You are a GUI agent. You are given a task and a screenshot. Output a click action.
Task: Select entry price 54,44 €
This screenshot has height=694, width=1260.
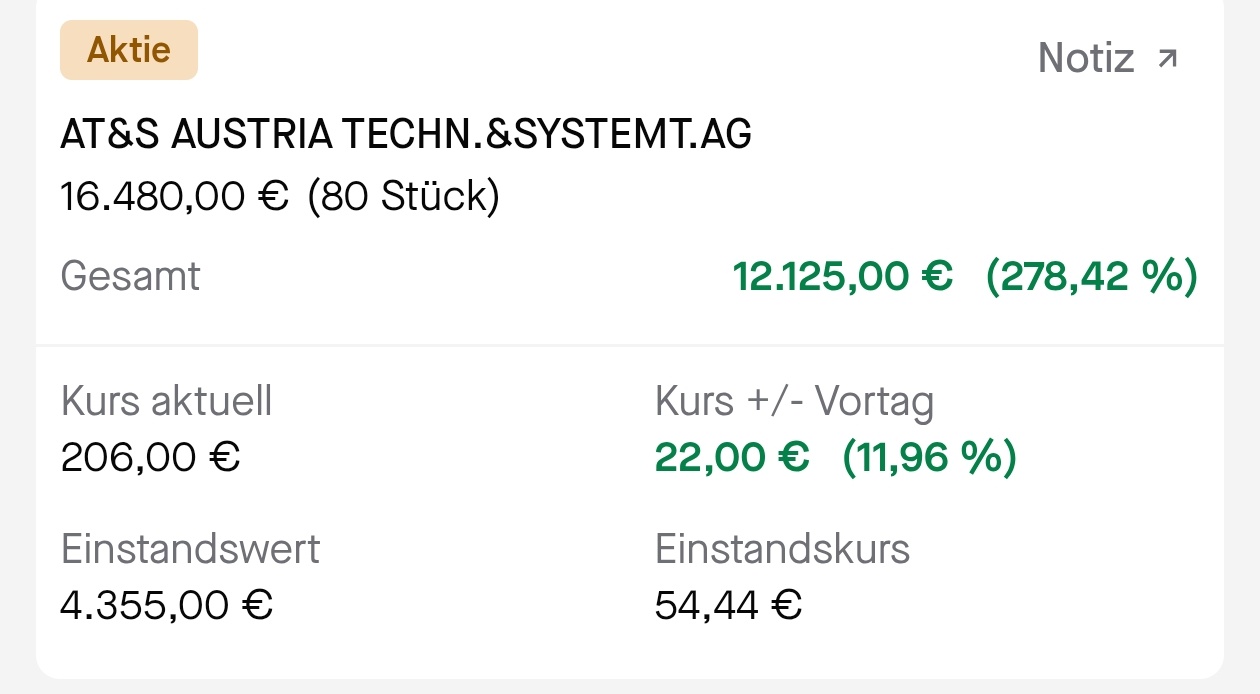(x=728, y=605)
